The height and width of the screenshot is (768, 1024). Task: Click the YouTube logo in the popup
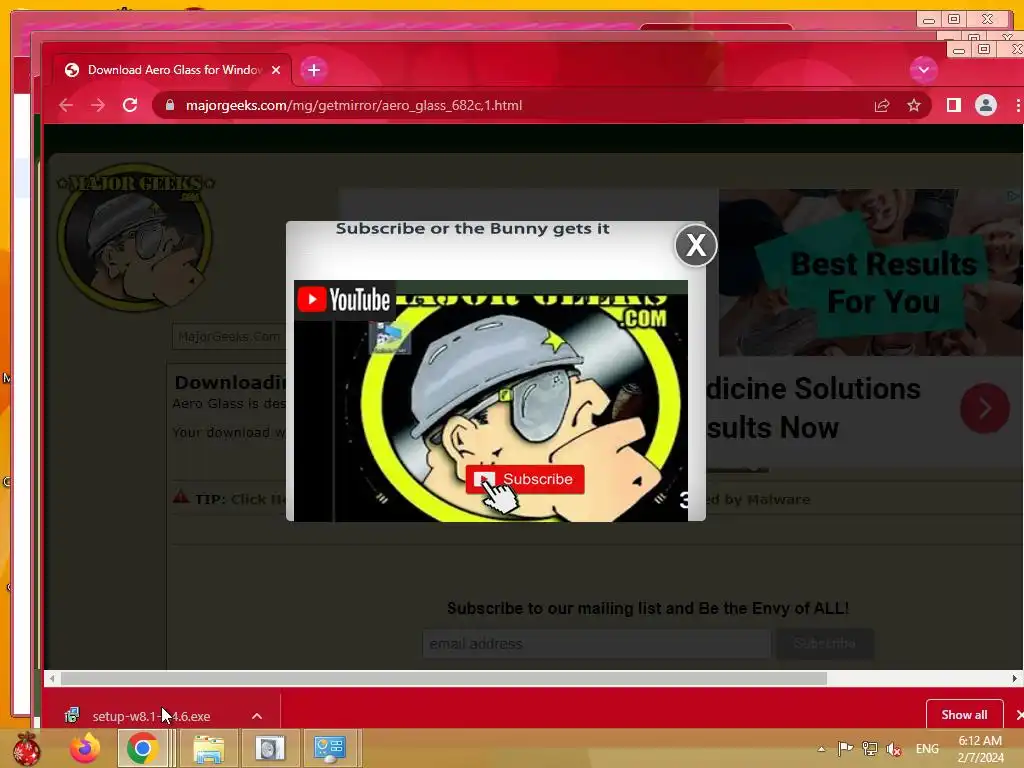(x=344, y=300)
